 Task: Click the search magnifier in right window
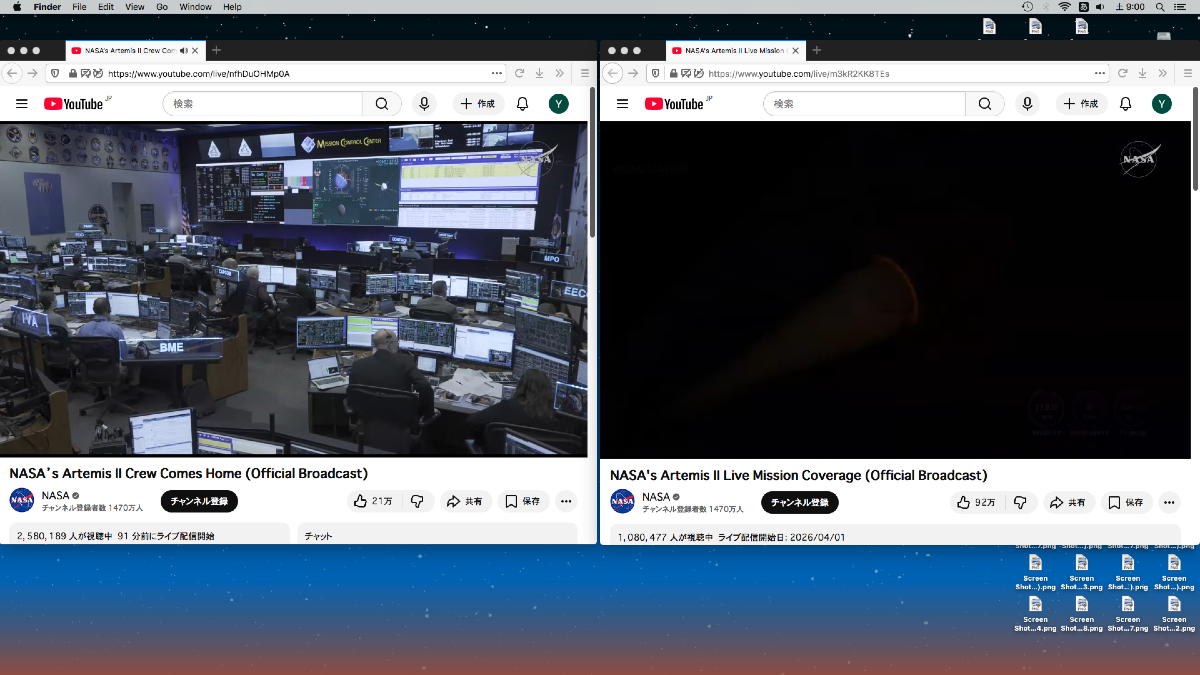point(985,104)
